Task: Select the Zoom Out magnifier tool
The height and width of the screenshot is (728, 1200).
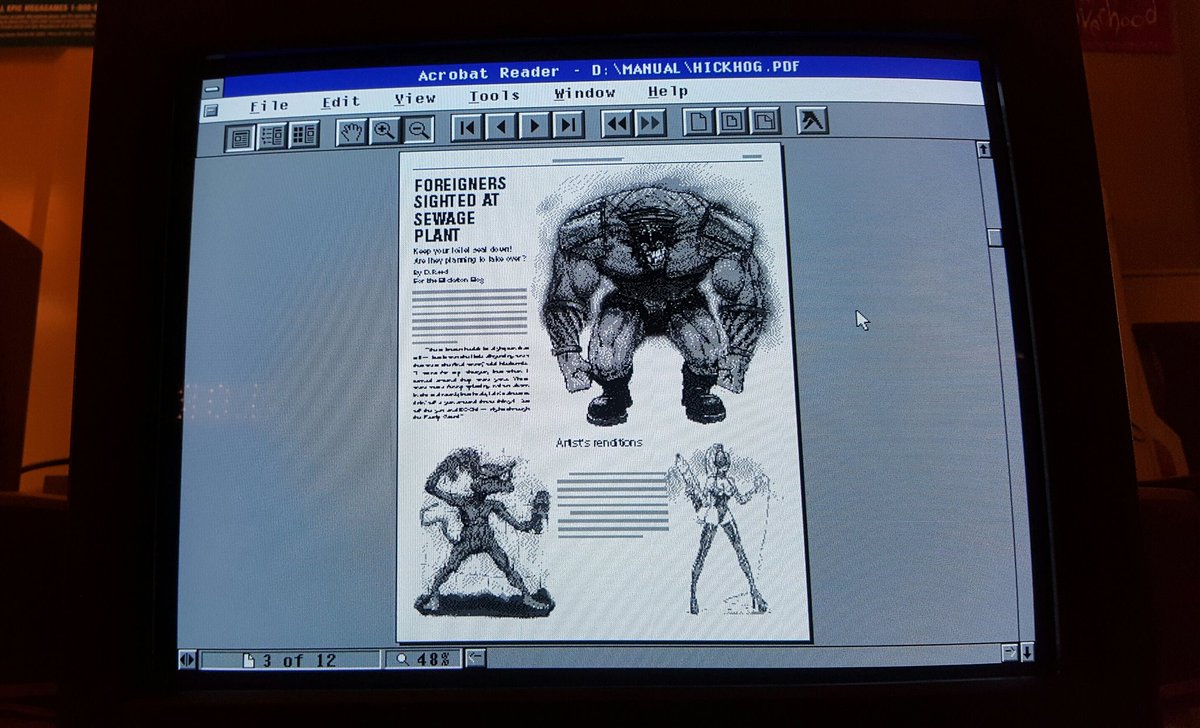Action: [x=417, y=129]
